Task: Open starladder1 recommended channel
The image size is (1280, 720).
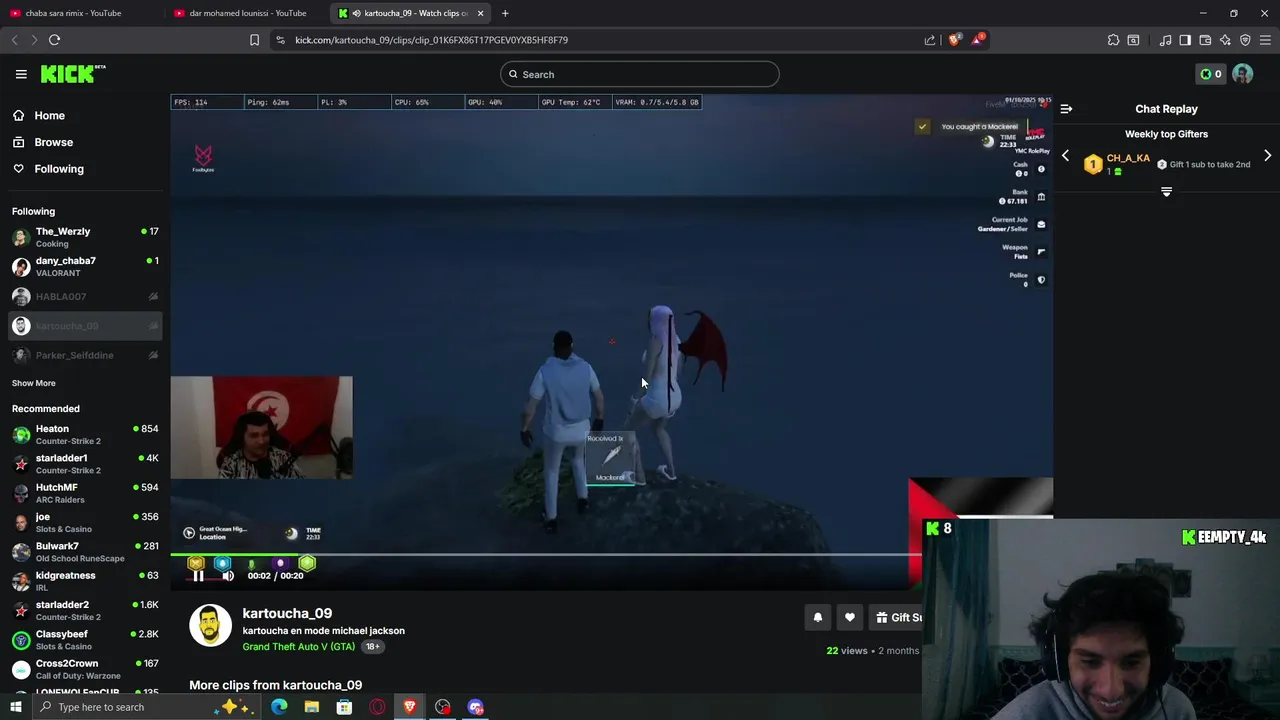Action: pos(85,464)
